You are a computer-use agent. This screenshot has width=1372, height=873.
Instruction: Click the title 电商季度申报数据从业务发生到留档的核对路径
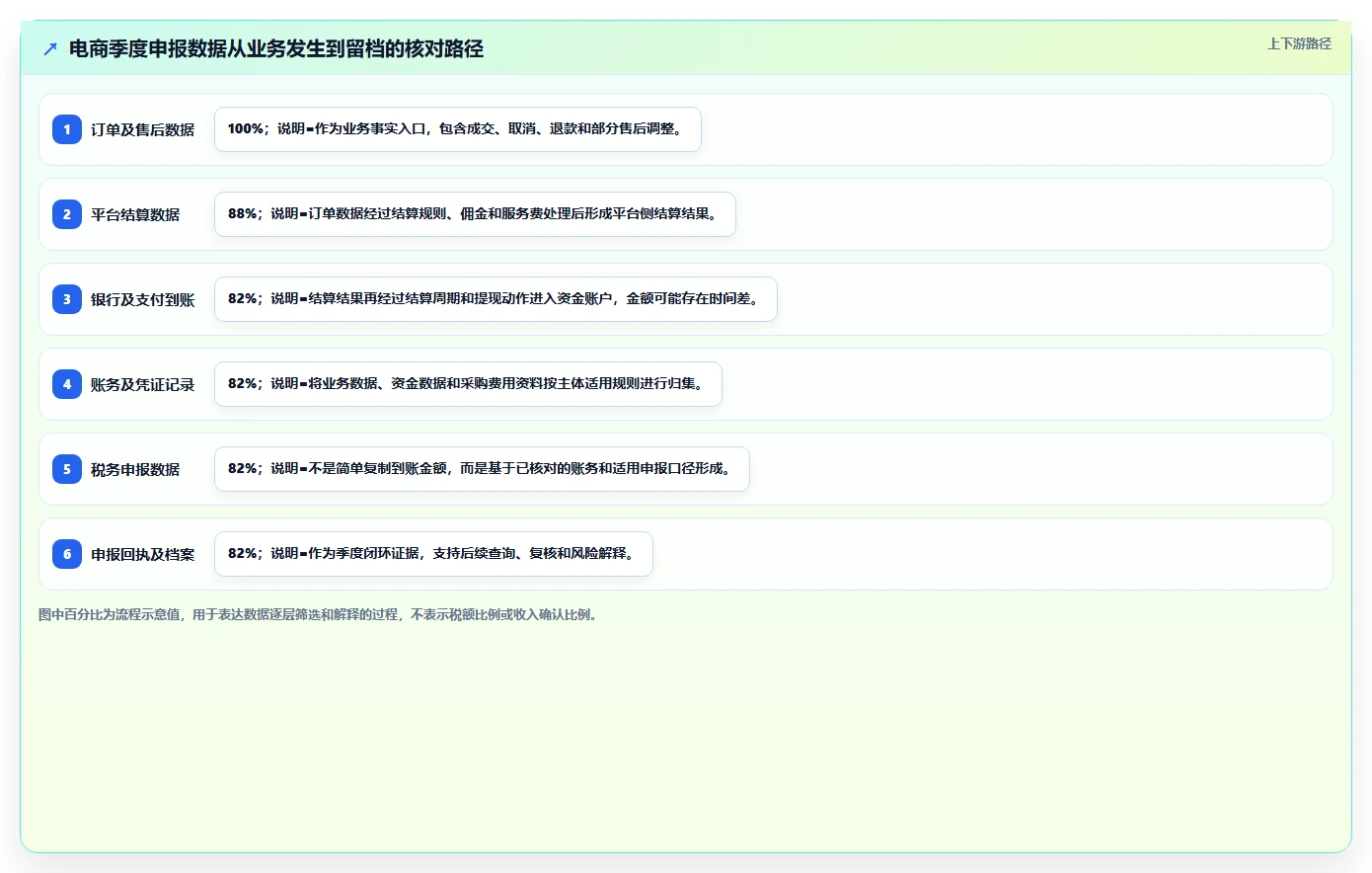[x=276, y=48]
